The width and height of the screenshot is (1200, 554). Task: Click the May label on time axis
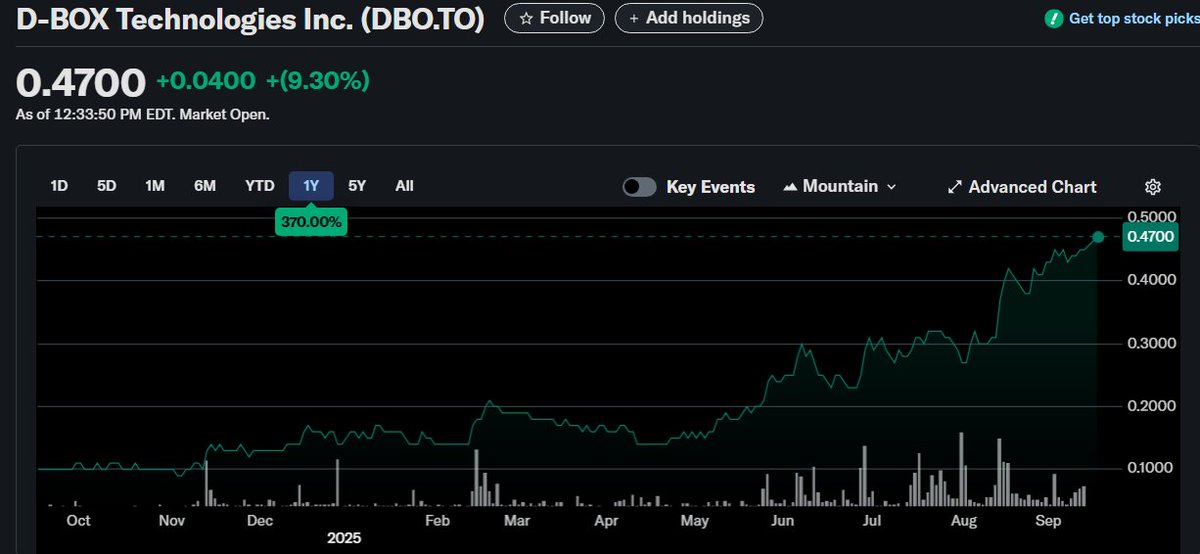(x=694, y=521)
